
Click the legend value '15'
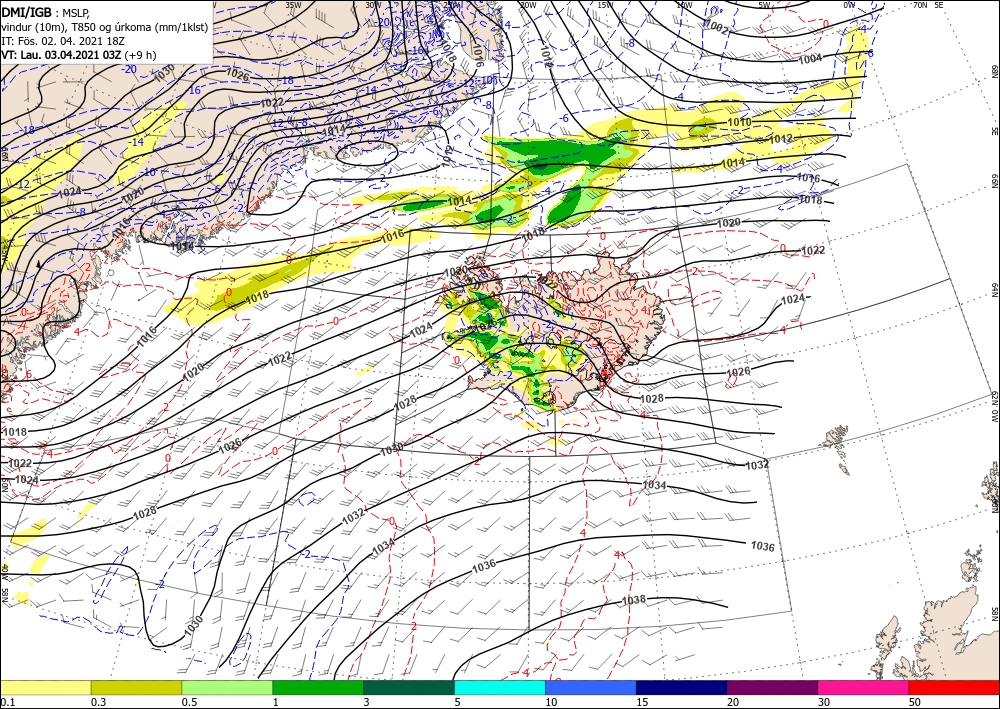[642, 702]
